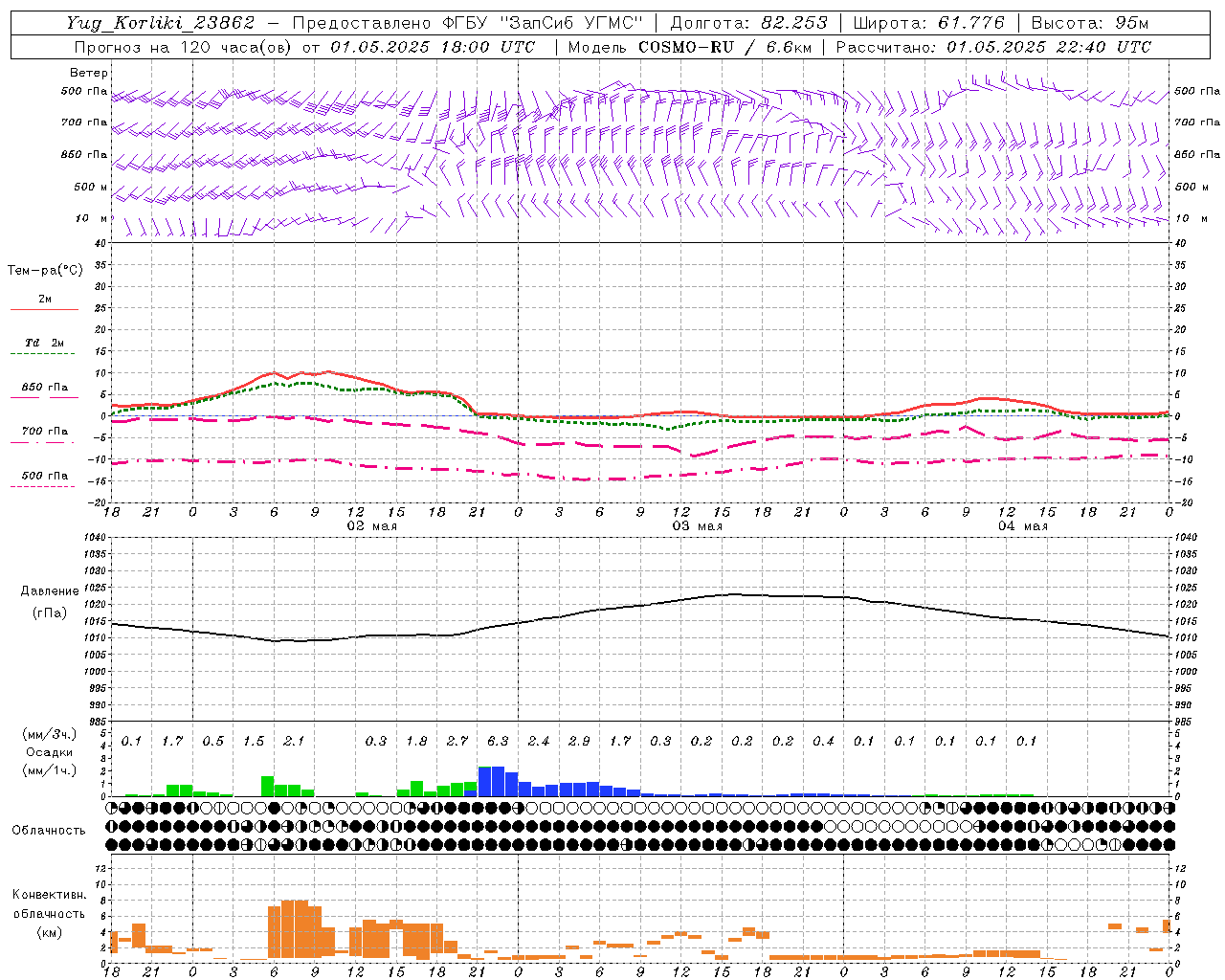Click the Давление pressure chart label

pyautogui.click(x=50, y=591)
